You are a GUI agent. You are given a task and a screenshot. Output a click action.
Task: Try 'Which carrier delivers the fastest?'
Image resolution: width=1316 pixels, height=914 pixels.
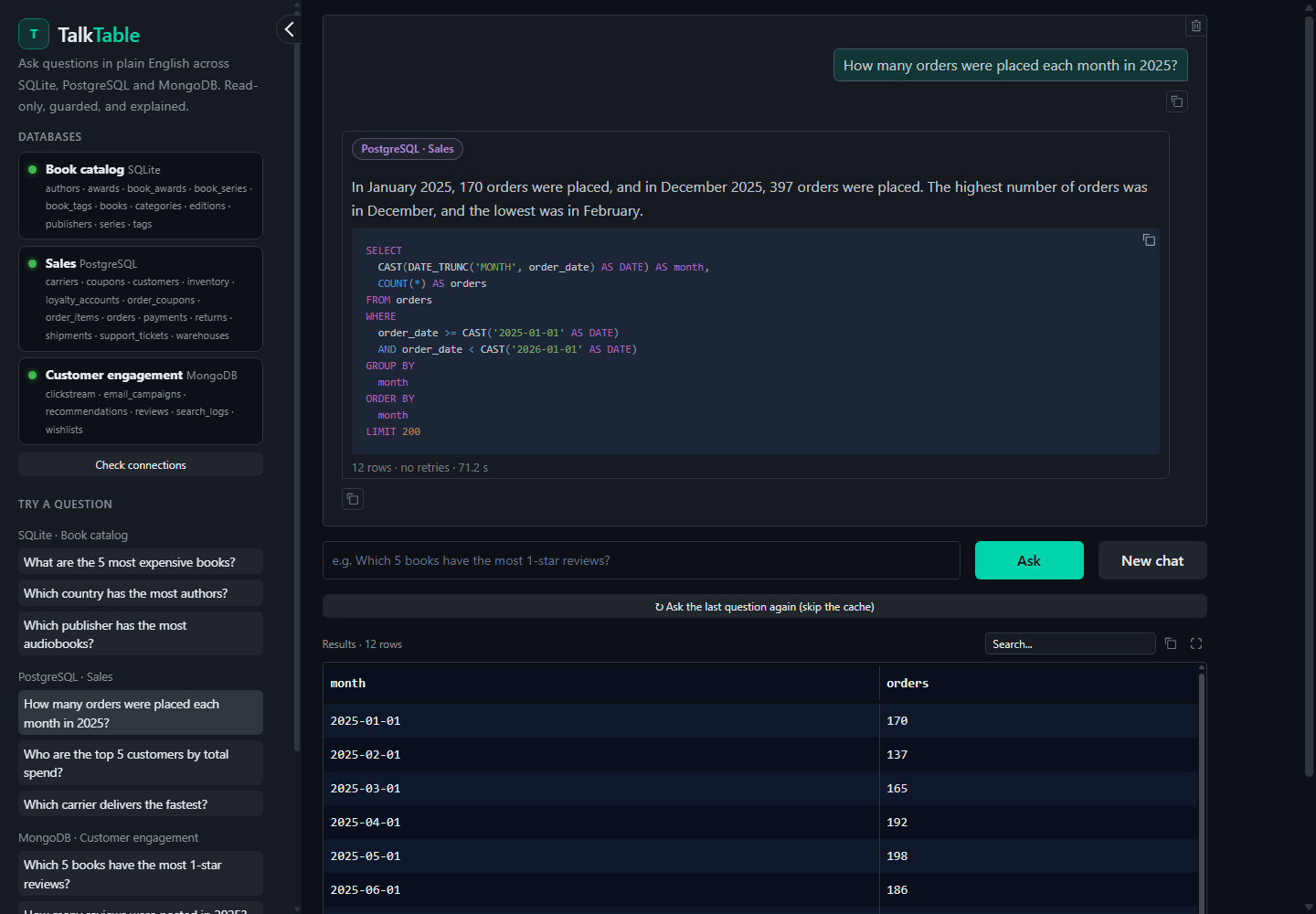[x=141, y=804]
